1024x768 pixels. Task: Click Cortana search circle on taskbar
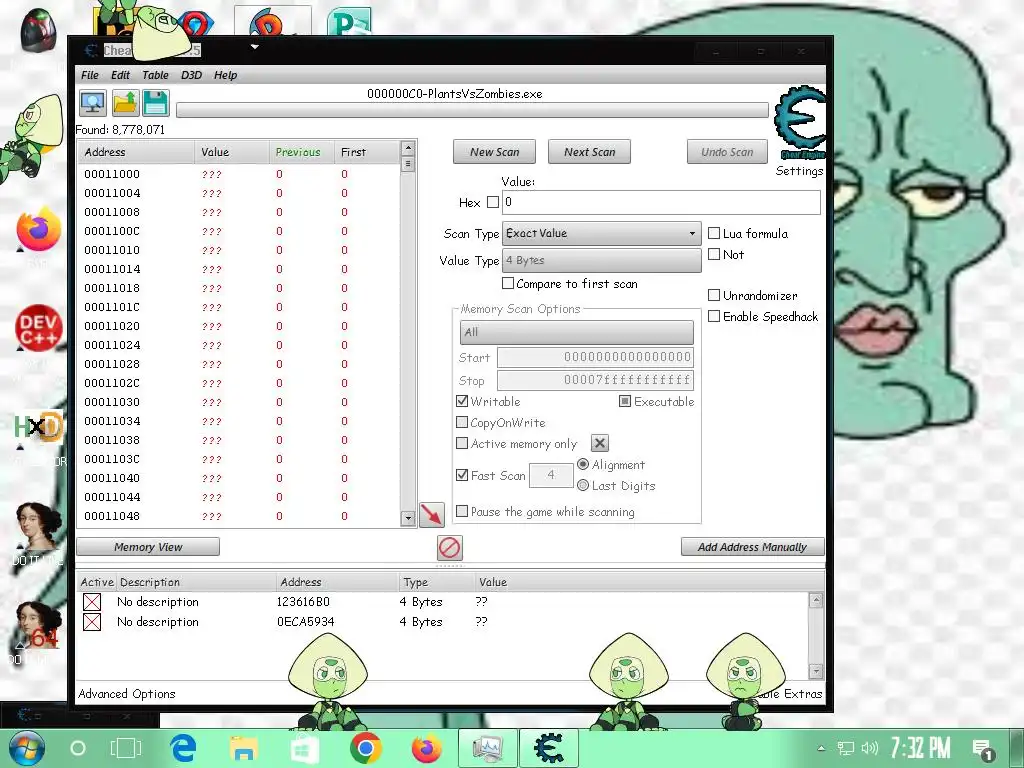click(78, 748)
